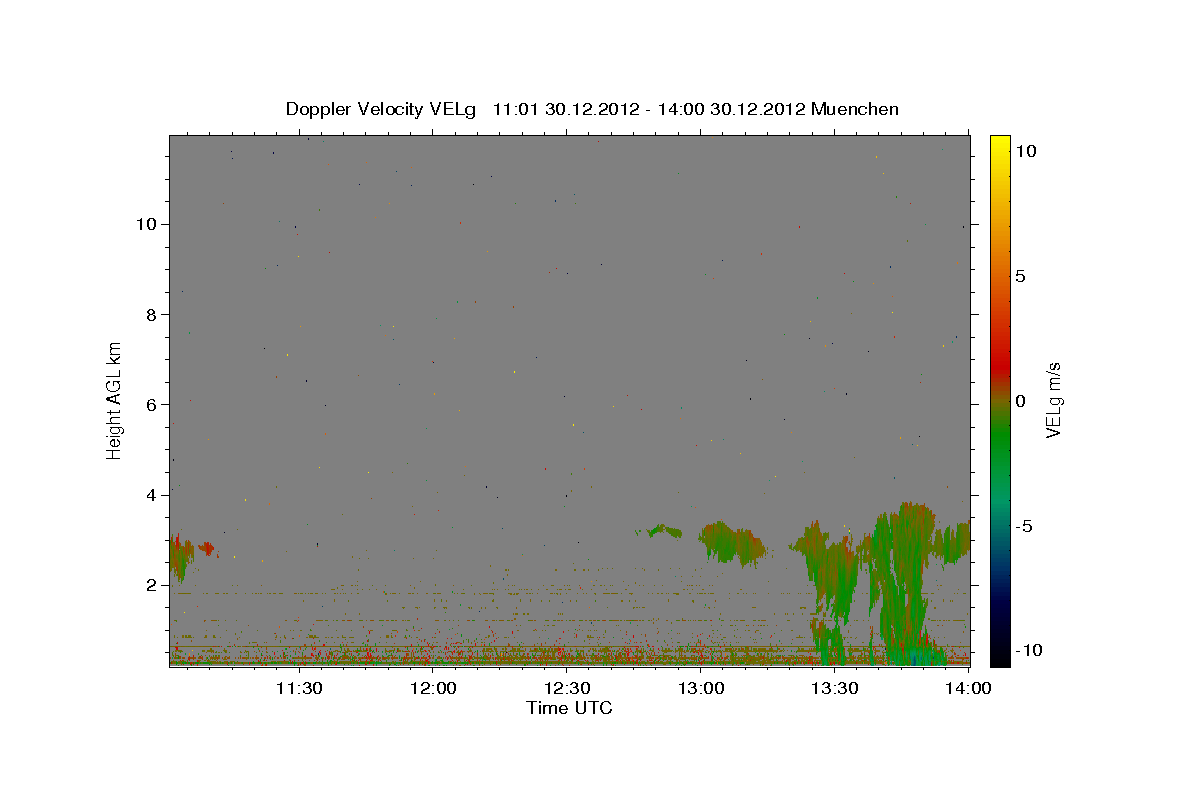Viewport: 1200px width, 800px height.
Task: Click the 13:30 time tick label
Action: pos(835,688)
